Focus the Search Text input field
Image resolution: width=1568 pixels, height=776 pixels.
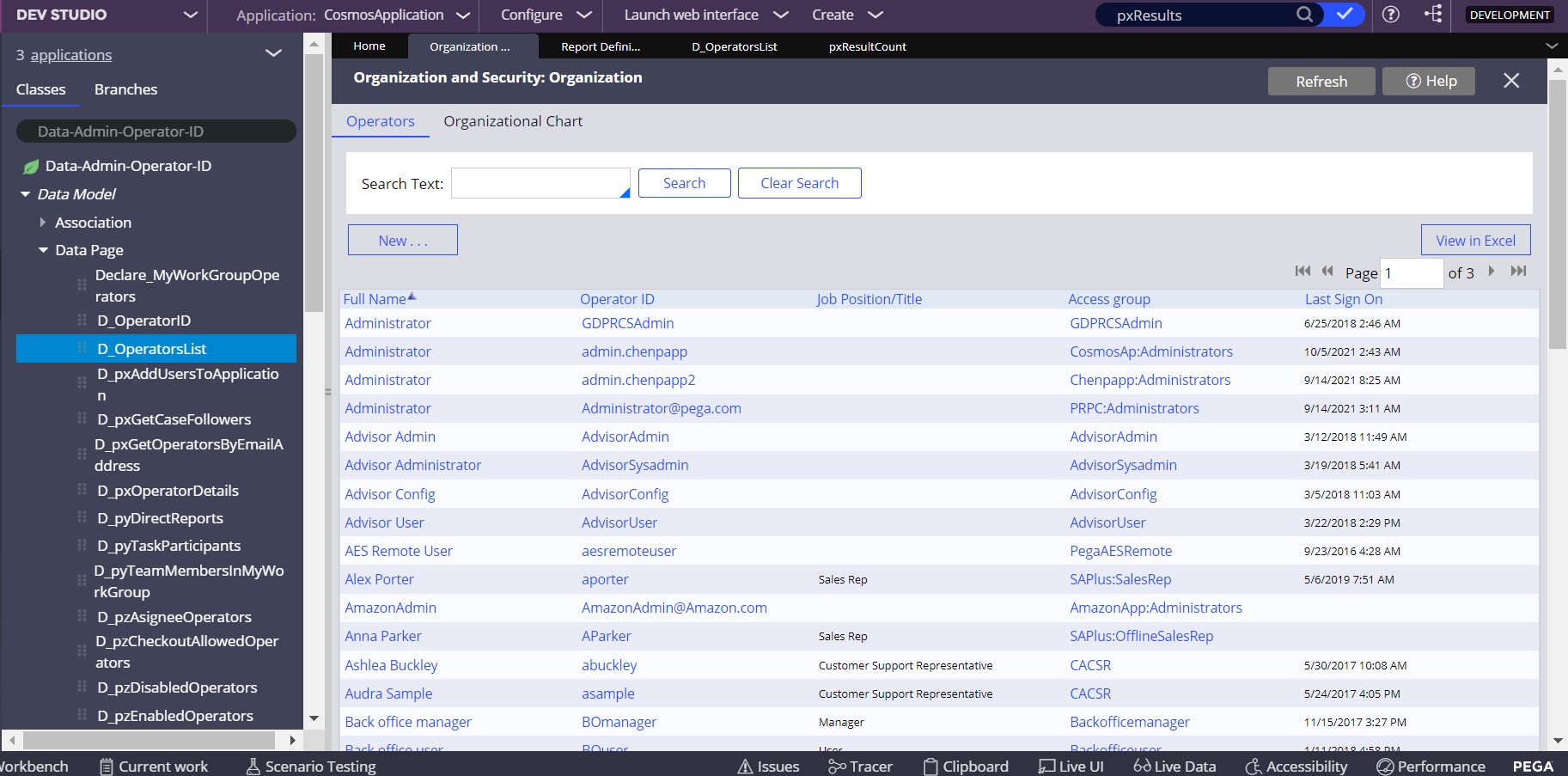coord(540,183)
